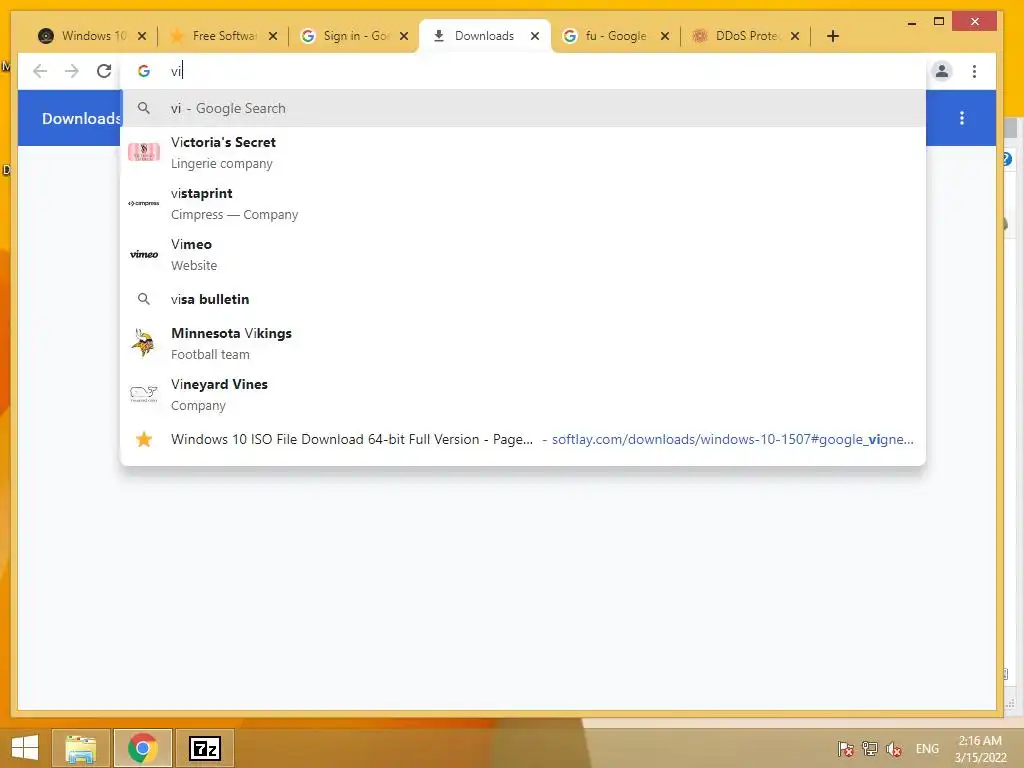Close the Free Software tab
This screenshot has width=1024, height=768.
click(273, 37)
